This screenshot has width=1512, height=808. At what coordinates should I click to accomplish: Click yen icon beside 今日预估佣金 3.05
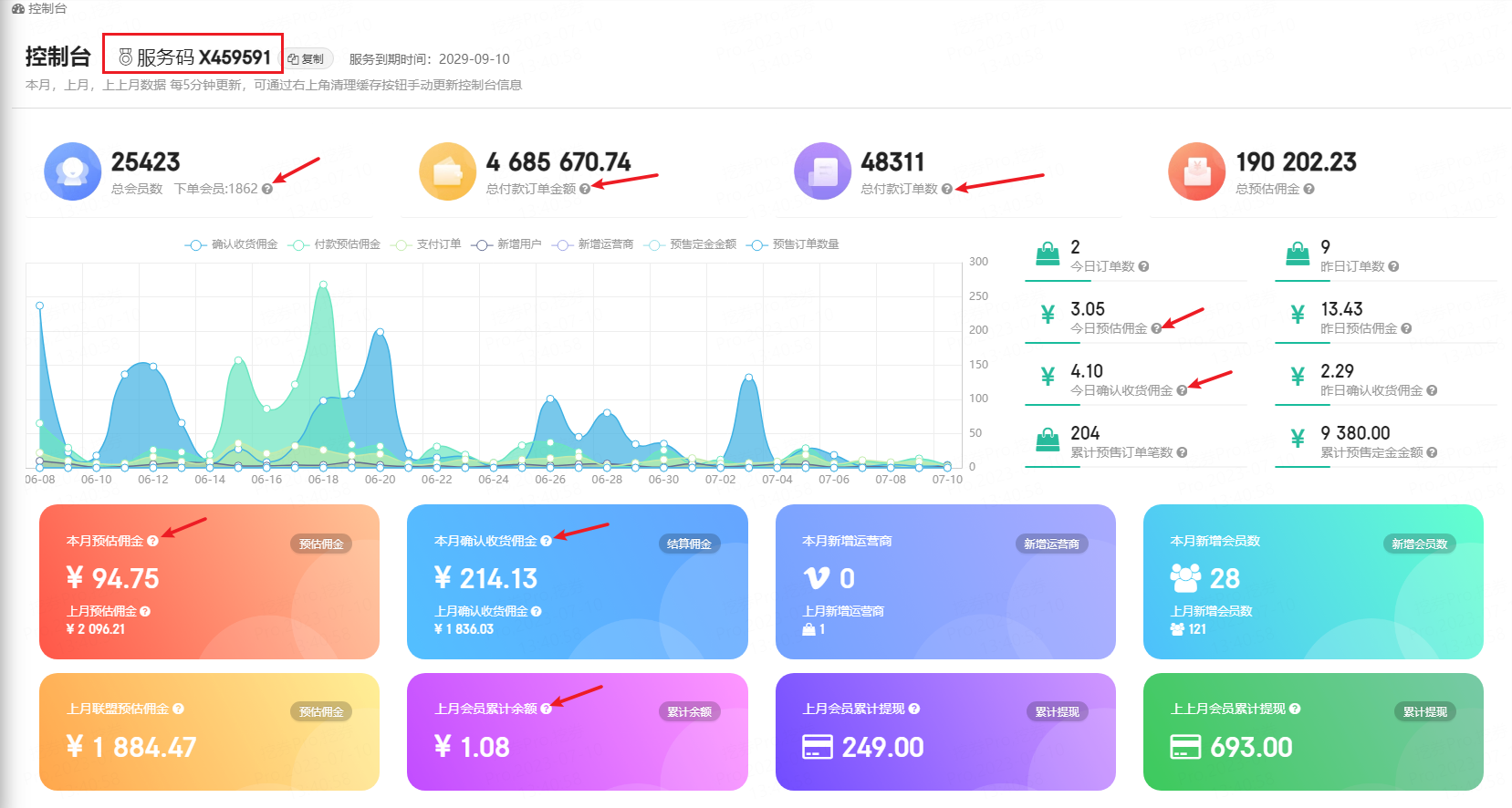coord(1048,315)
